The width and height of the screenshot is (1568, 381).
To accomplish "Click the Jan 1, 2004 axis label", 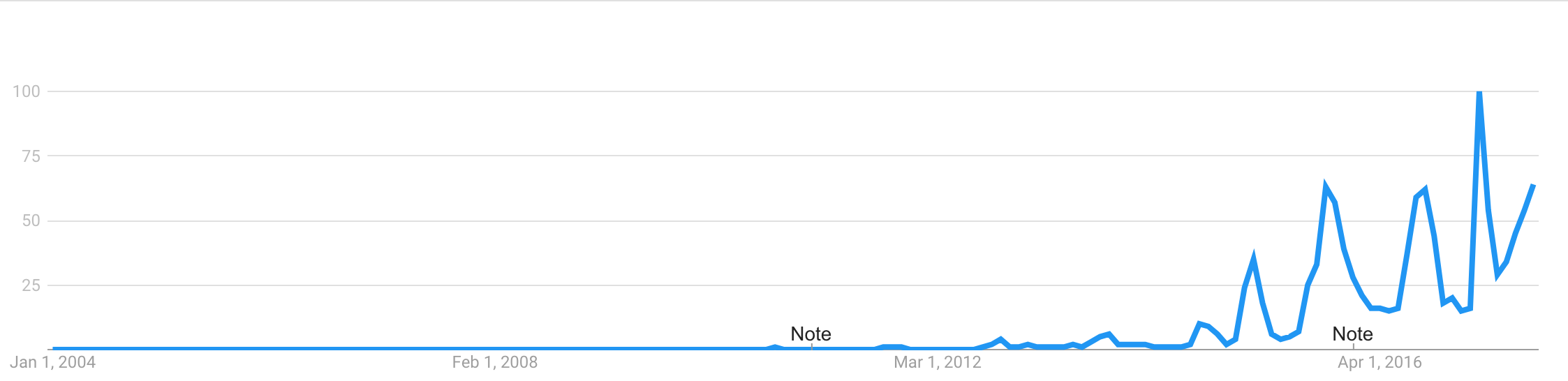I will coord(53,362).
